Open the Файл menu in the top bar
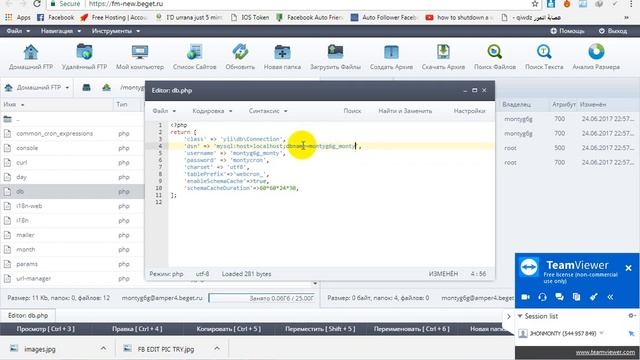Viewport: 640px width, 360px height. coord(18,31)
